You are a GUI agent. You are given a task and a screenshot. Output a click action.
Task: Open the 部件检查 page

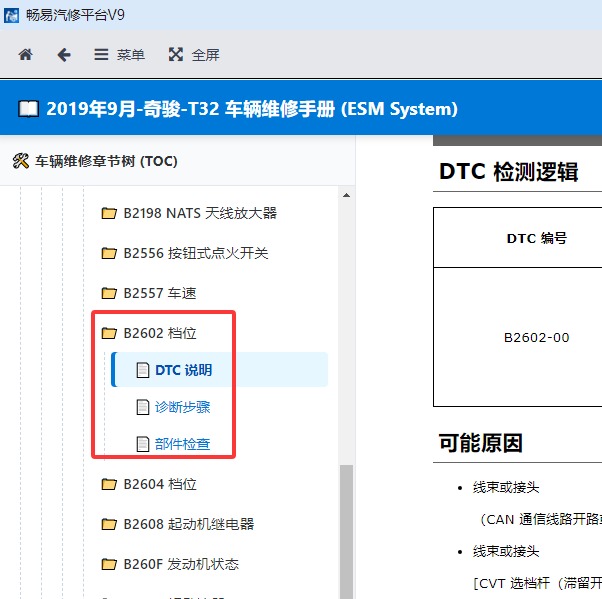182,444
